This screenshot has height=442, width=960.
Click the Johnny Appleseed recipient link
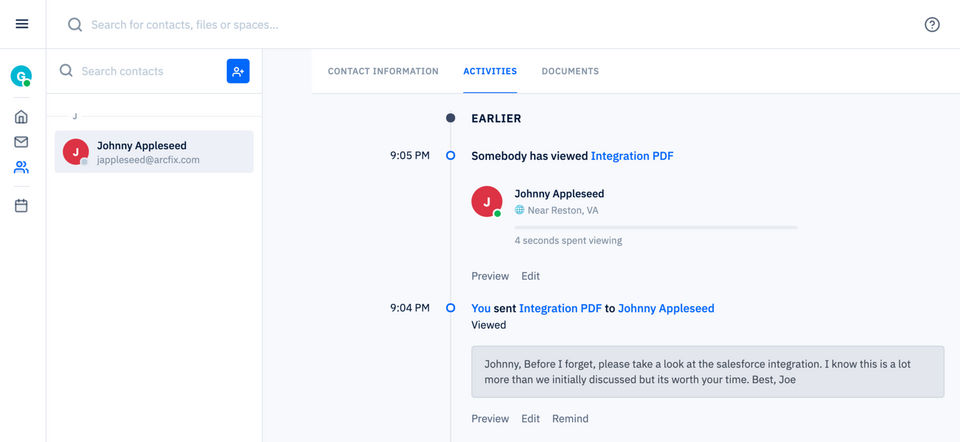pos(666,309)
